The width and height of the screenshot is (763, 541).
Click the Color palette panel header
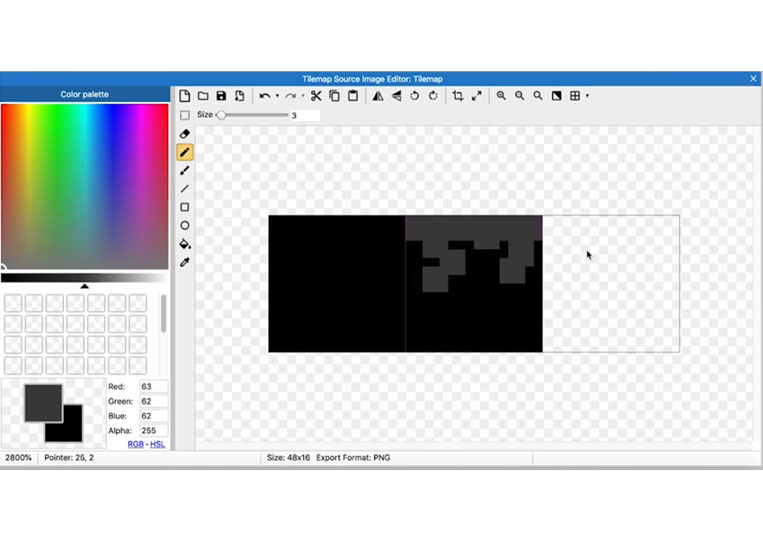85,94
